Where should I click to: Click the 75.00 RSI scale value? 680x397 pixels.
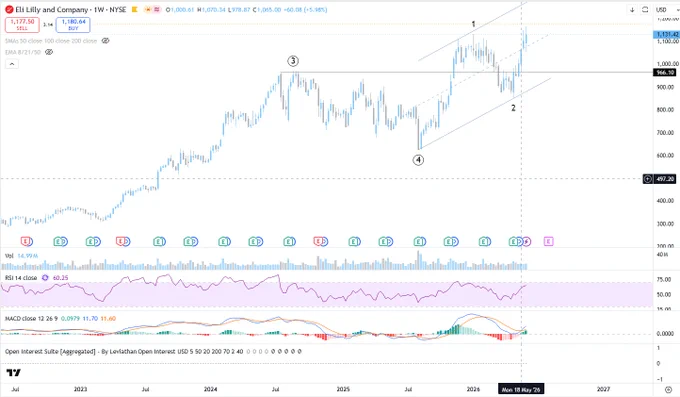[x=664, y=279]
